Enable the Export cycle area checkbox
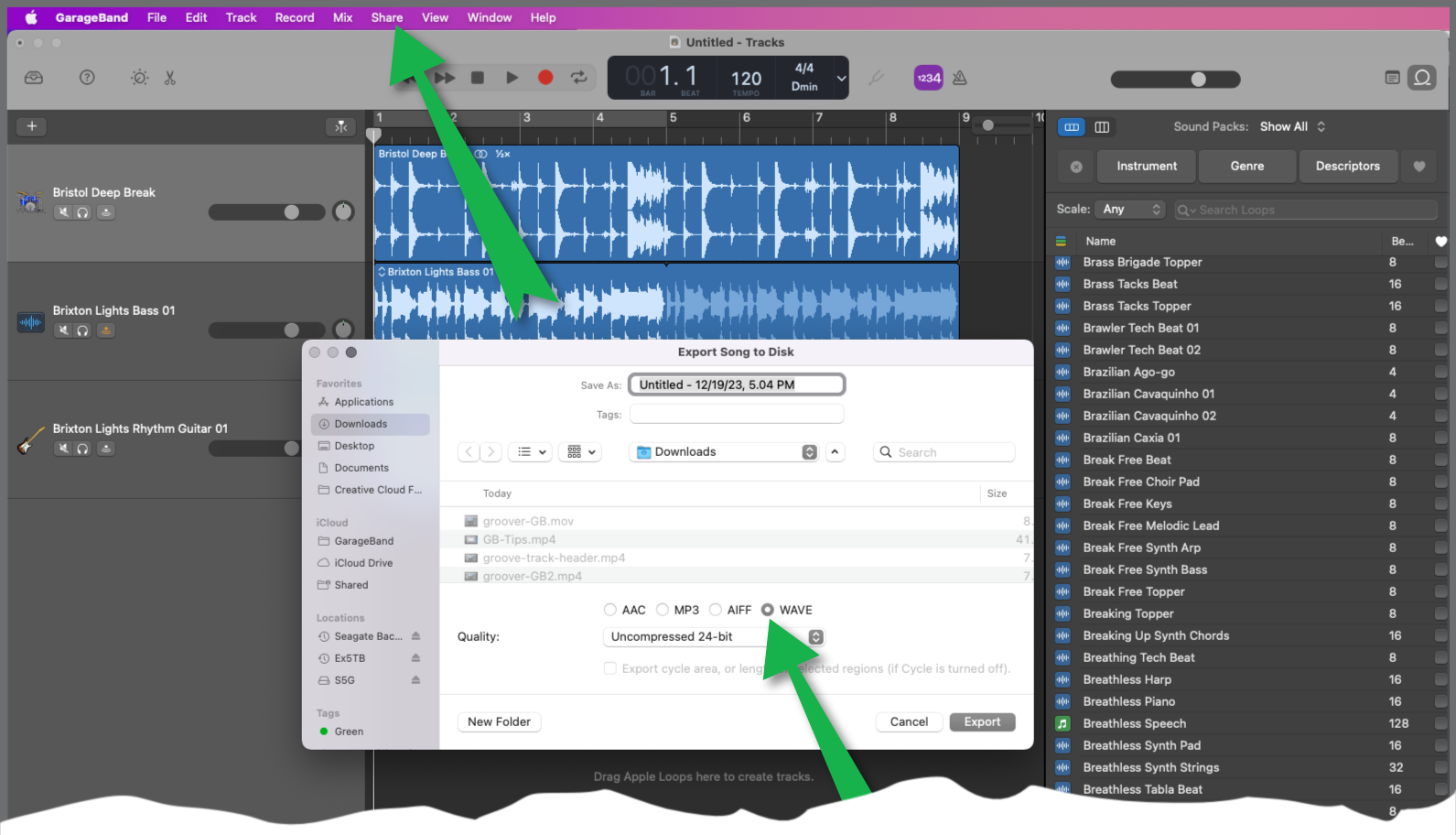The width and height of the screenshot is (1456, 835). pos(610,668)
